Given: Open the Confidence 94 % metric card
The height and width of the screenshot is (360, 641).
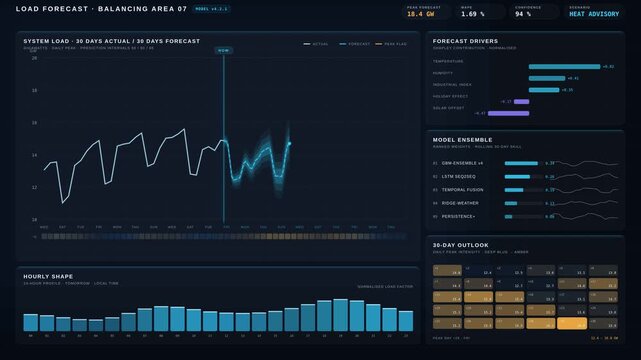Looking at the screenshot, I should (534, 11).
